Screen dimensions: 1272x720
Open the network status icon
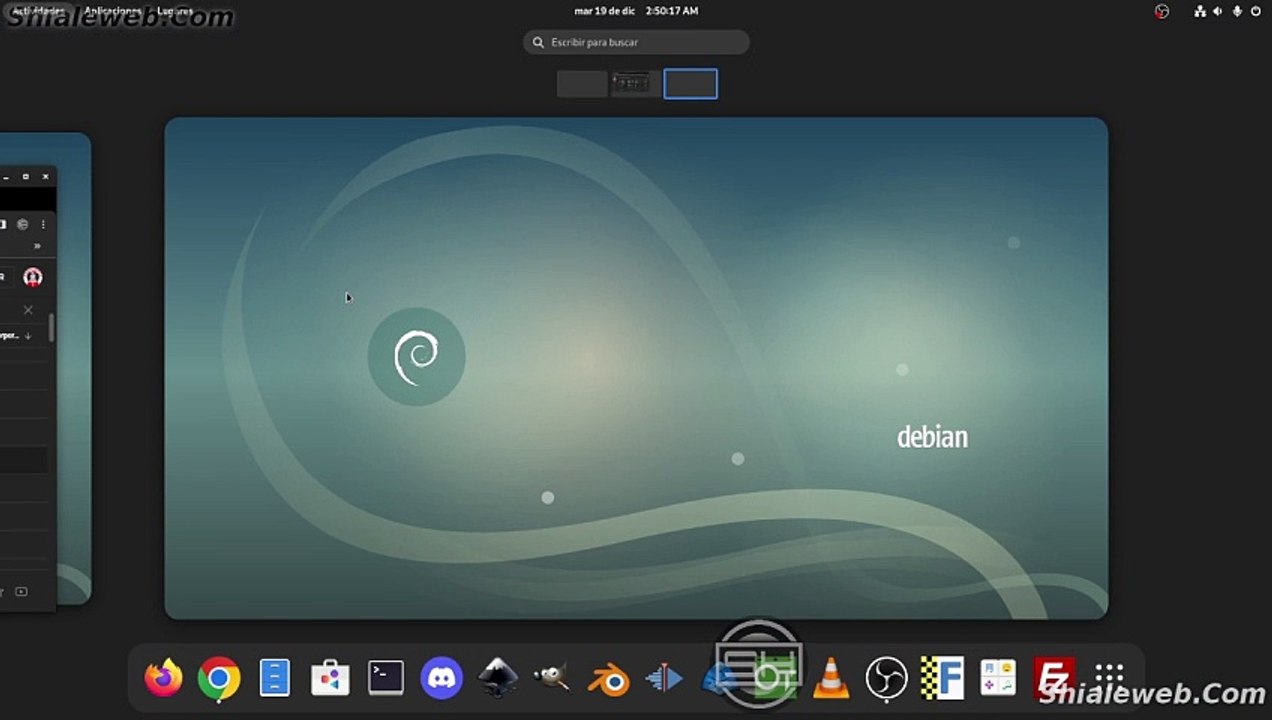1200,11
